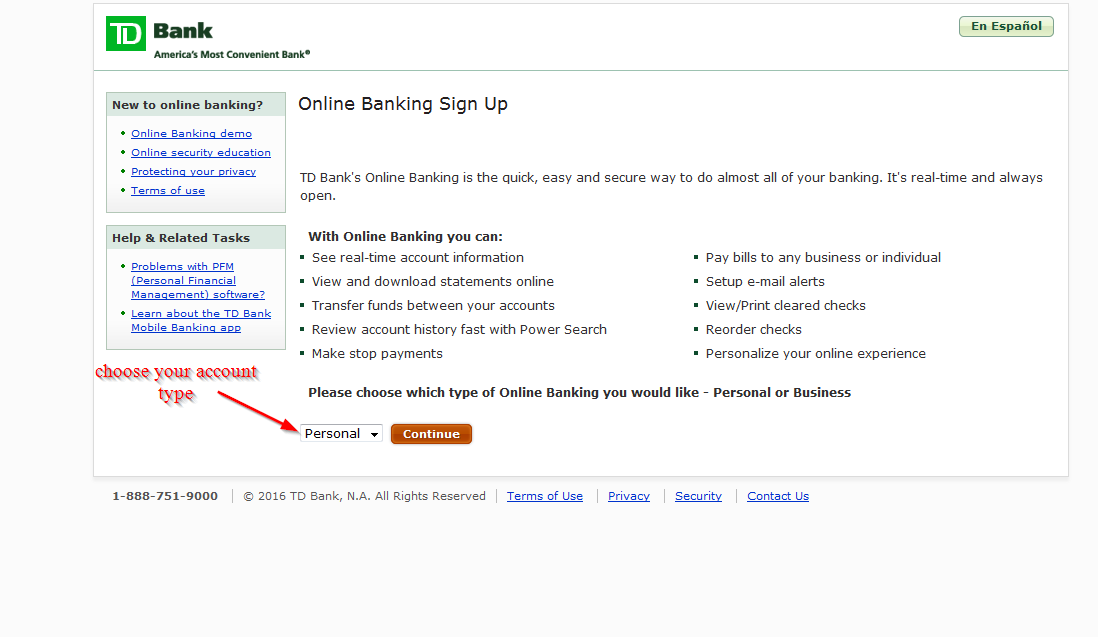Open sidebar Terms of use link

click(168, 190)
